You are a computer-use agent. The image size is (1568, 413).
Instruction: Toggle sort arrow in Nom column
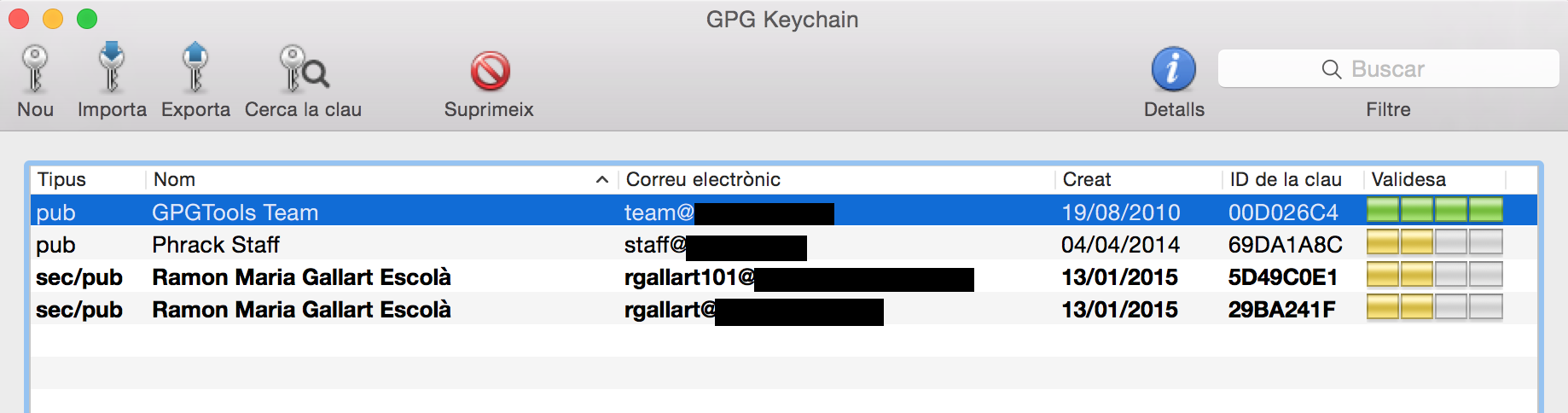point(601,179)
